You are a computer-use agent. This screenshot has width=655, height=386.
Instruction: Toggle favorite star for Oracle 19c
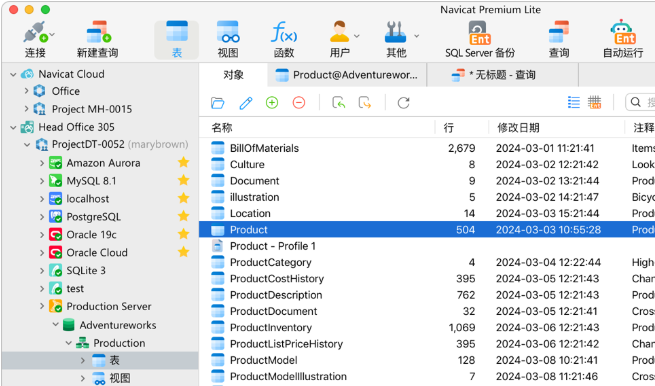click(x=183, y=234)
